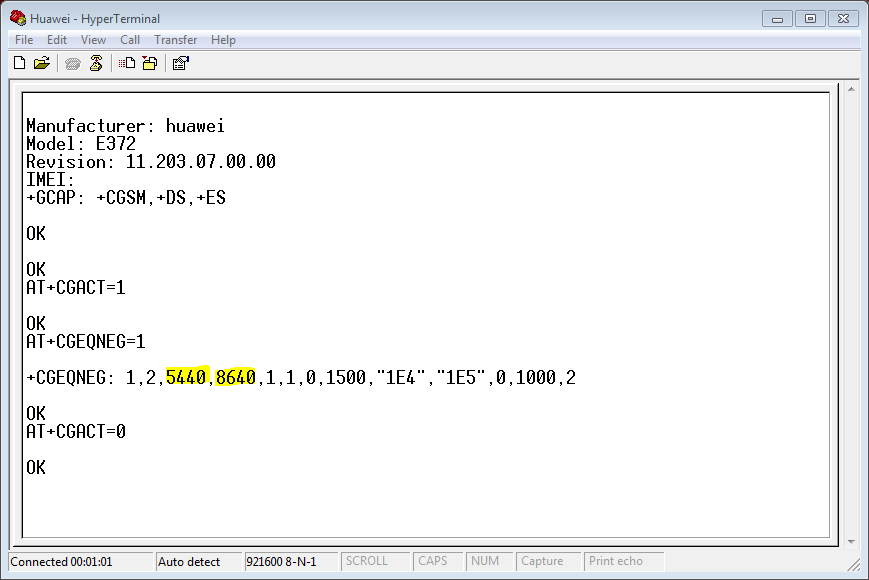Click the IMEI: line
This screenshot has width=869, height=580.
point(50,179)
